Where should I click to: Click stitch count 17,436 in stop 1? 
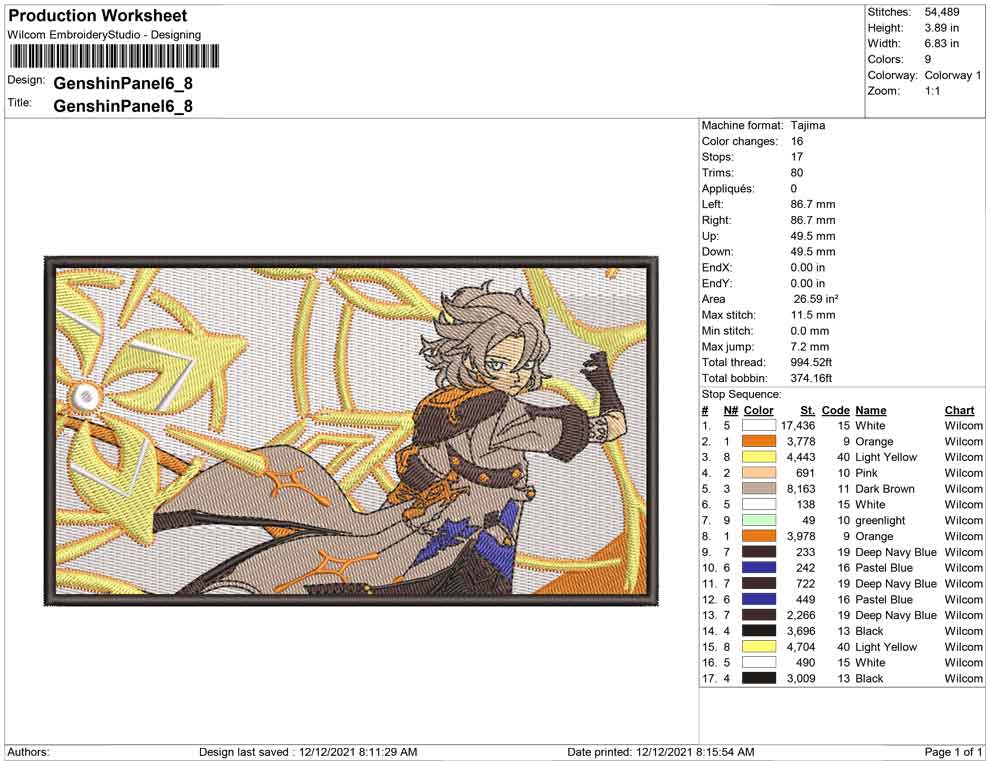798,426
